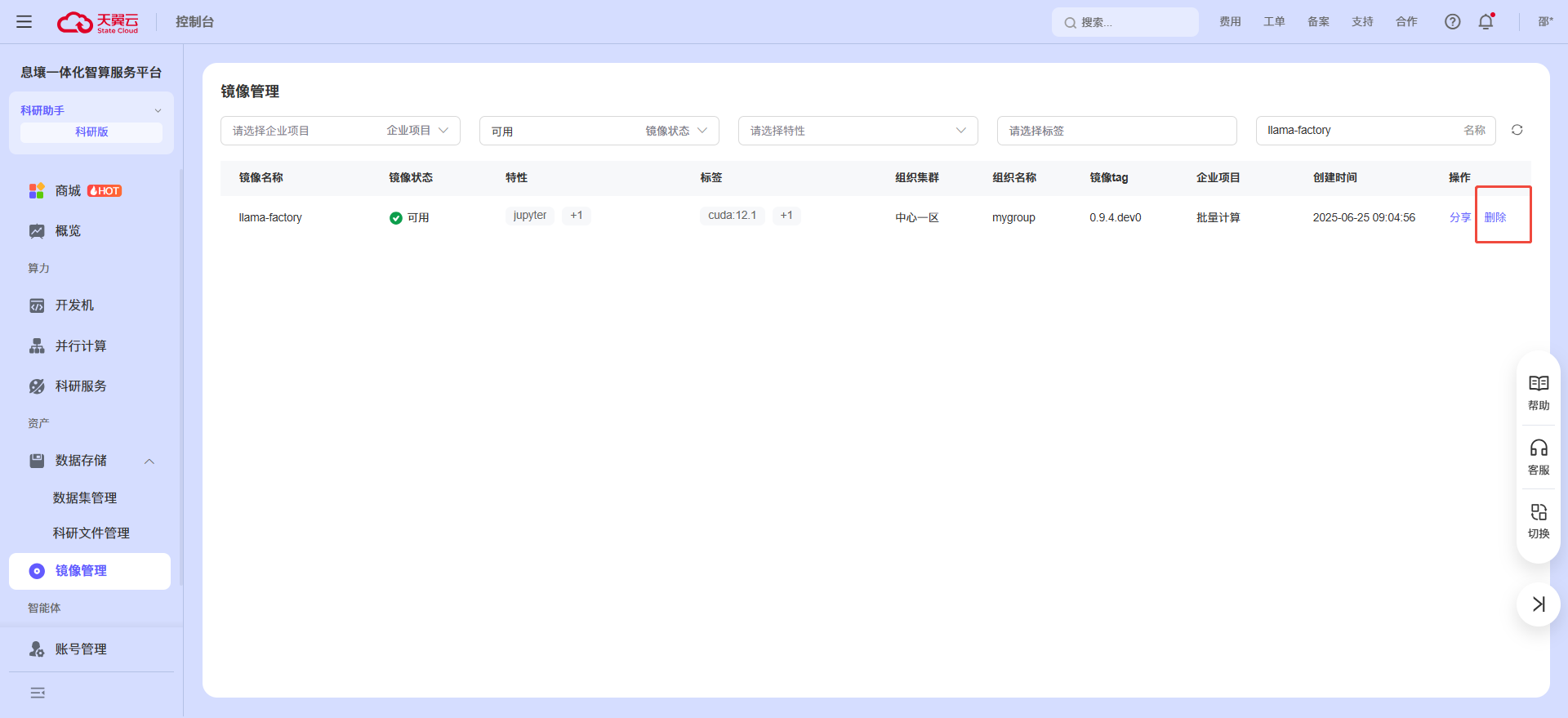Open 工单 in top navigation
Screen dimensions: 1568x718
coord(1274,22)
